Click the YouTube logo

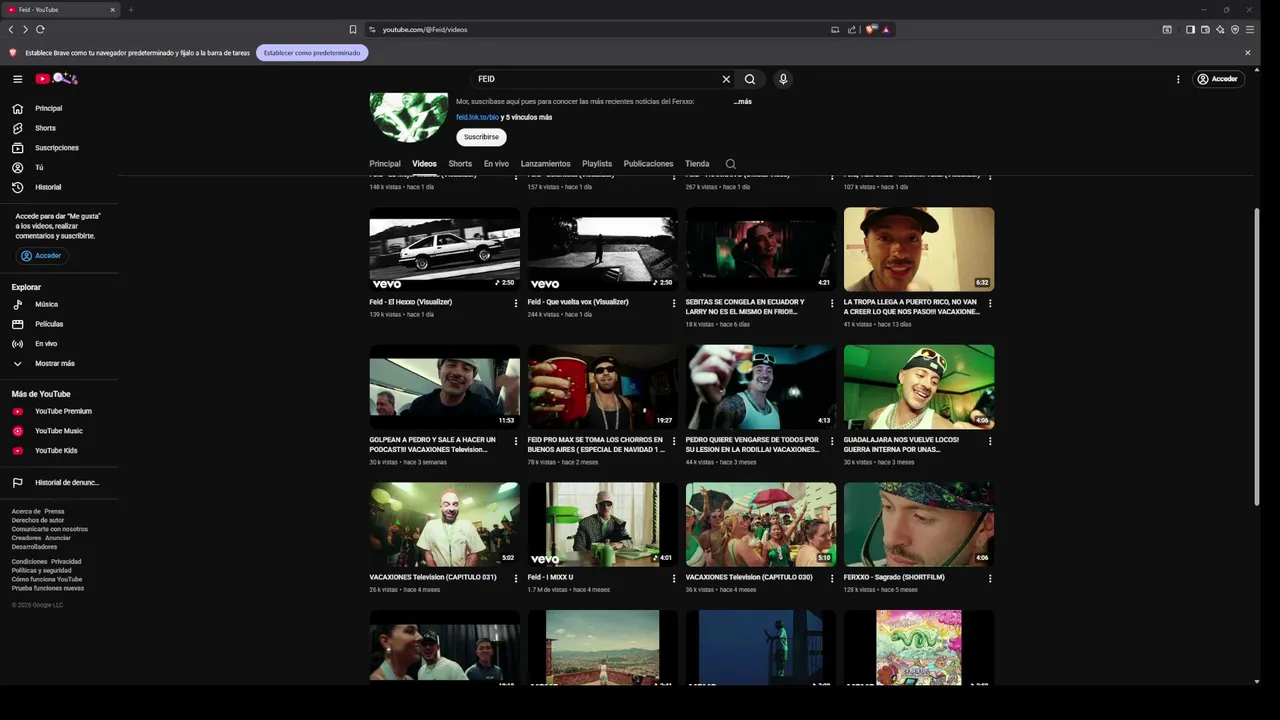pos(56,79)
